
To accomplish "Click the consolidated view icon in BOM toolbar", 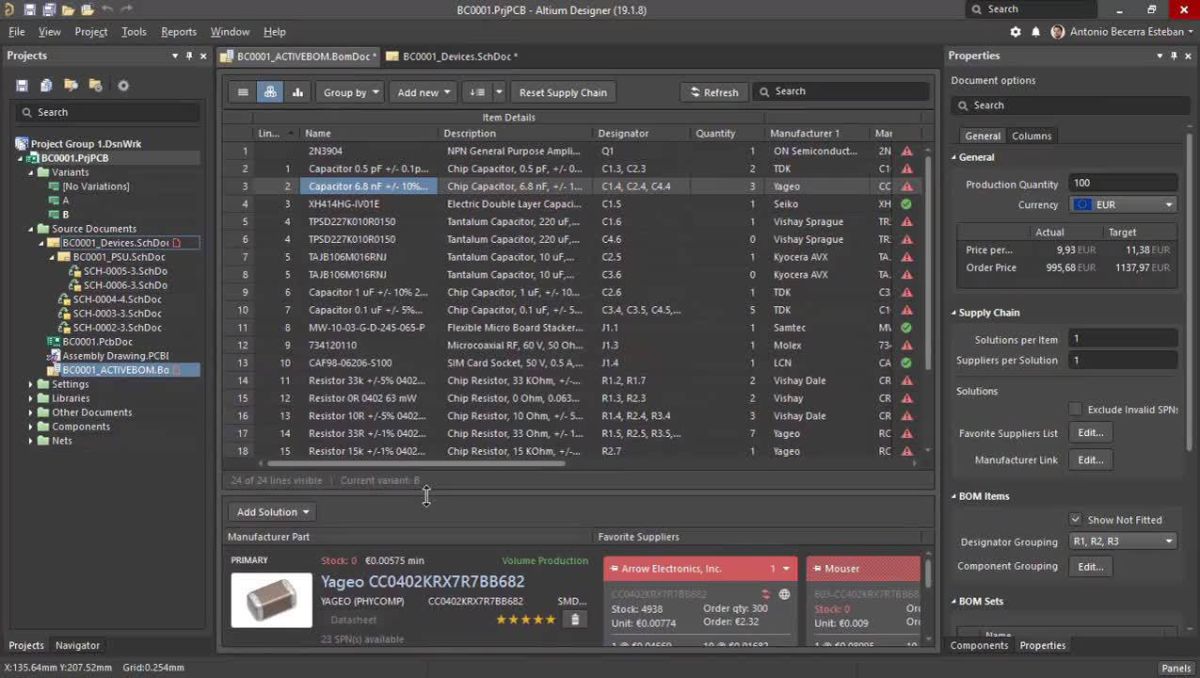I will point(269,92).
